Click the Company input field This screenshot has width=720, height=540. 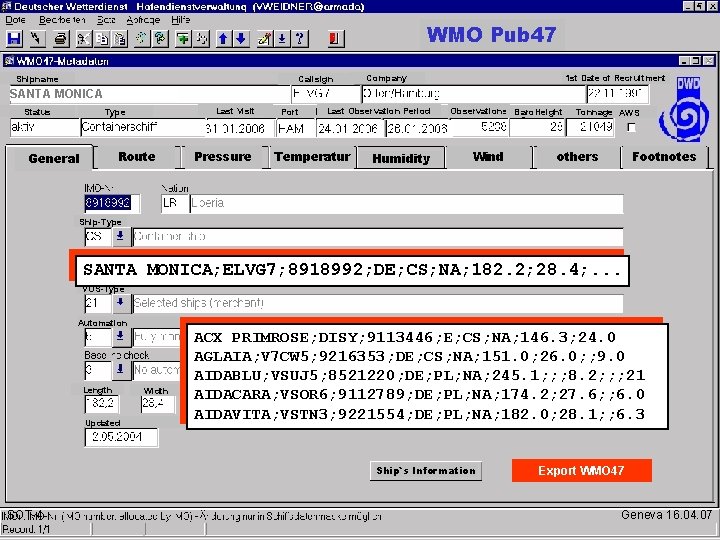coord(473,94)
